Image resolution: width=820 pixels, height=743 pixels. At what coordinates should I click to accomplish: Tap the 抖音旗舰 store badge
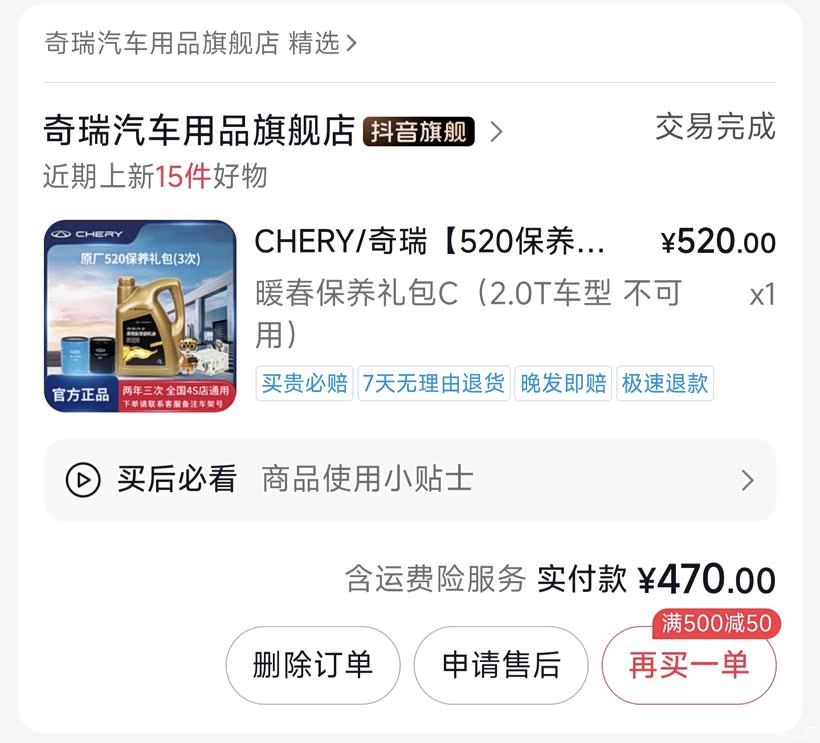[x=418, y=132]
